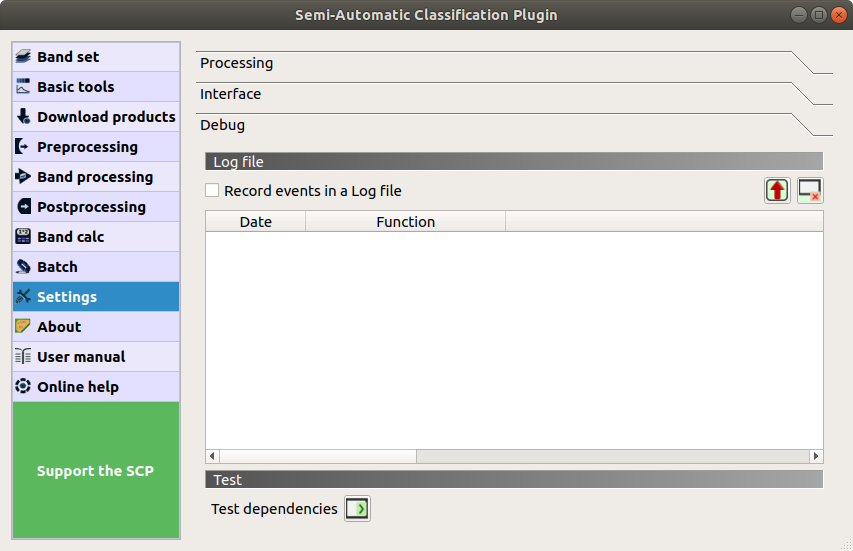Image resolution: width=853 pixels, height=551 pixels.
Task: Click the Band set icon in sidebar
Action: click(23, 57)
